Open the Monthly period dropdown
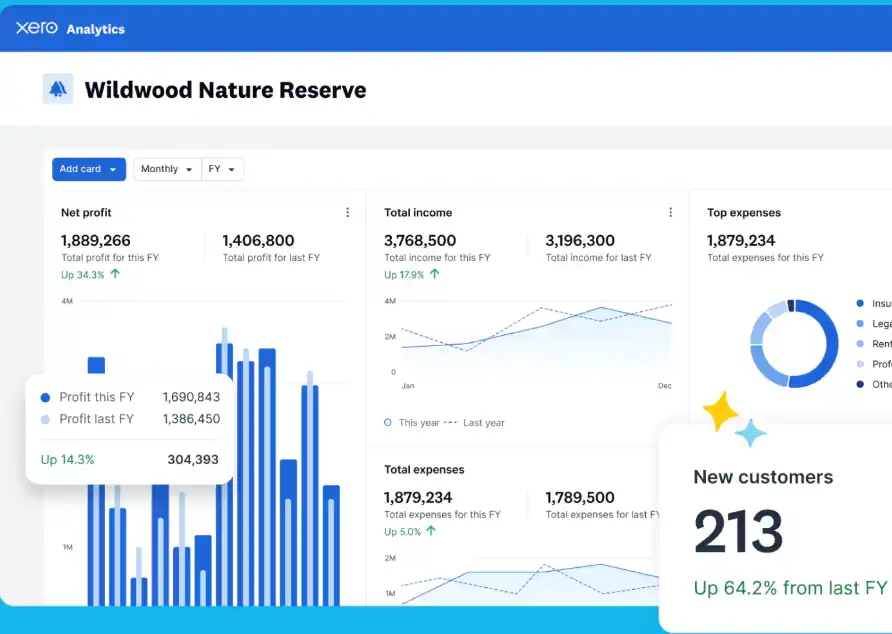 pyautogui.click(x=167, y=169)
